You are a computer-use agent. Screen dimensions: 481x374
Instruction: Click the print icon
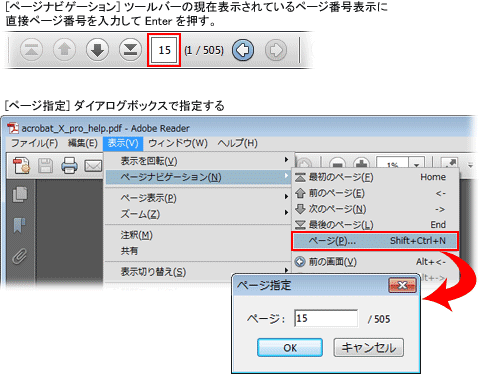pyautogui.click(x=69, y=165)
